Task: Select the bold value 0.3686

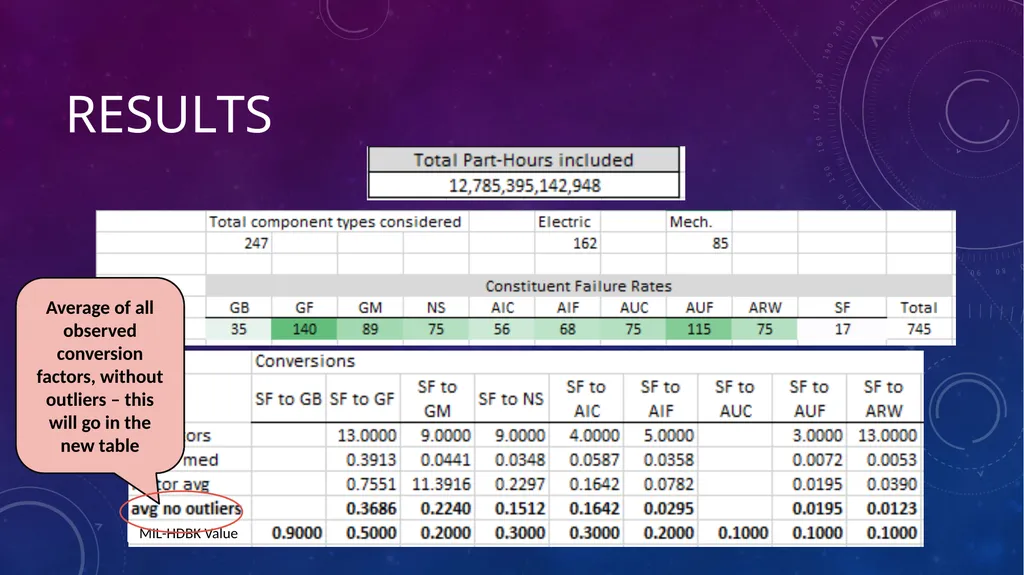Action: pos(371,508)
